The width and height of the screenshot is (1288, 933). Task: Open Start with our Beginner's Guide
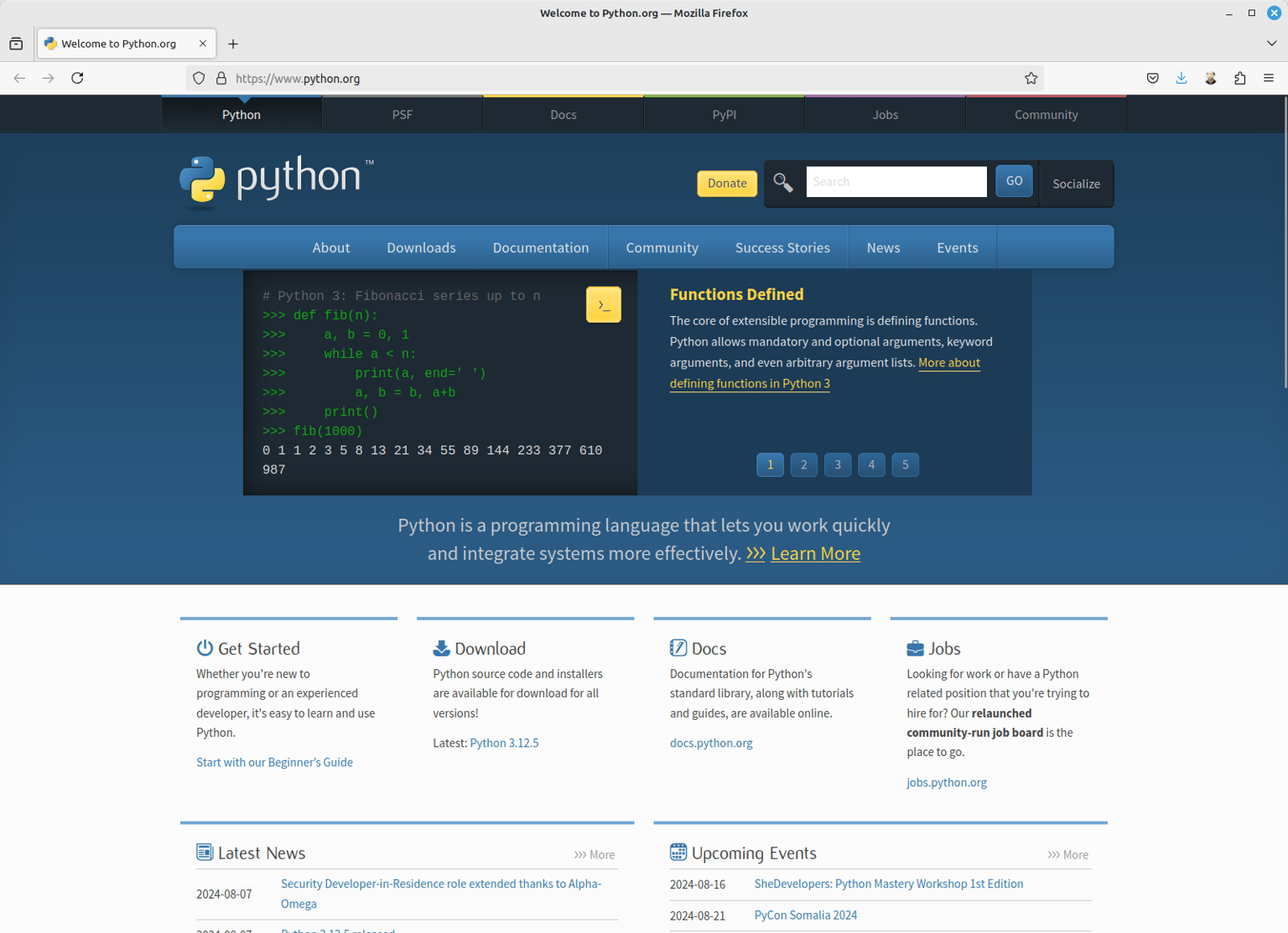point(274,762)
